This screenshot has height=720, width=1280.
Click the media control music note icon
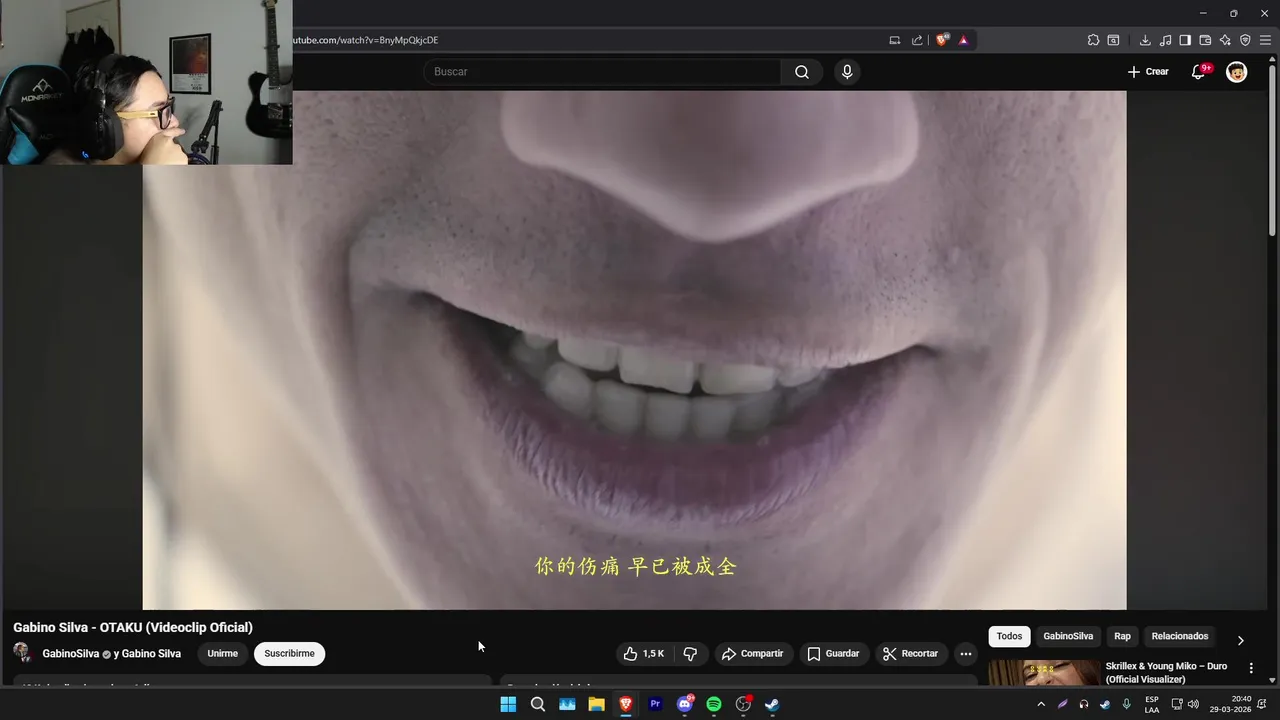1165,40
